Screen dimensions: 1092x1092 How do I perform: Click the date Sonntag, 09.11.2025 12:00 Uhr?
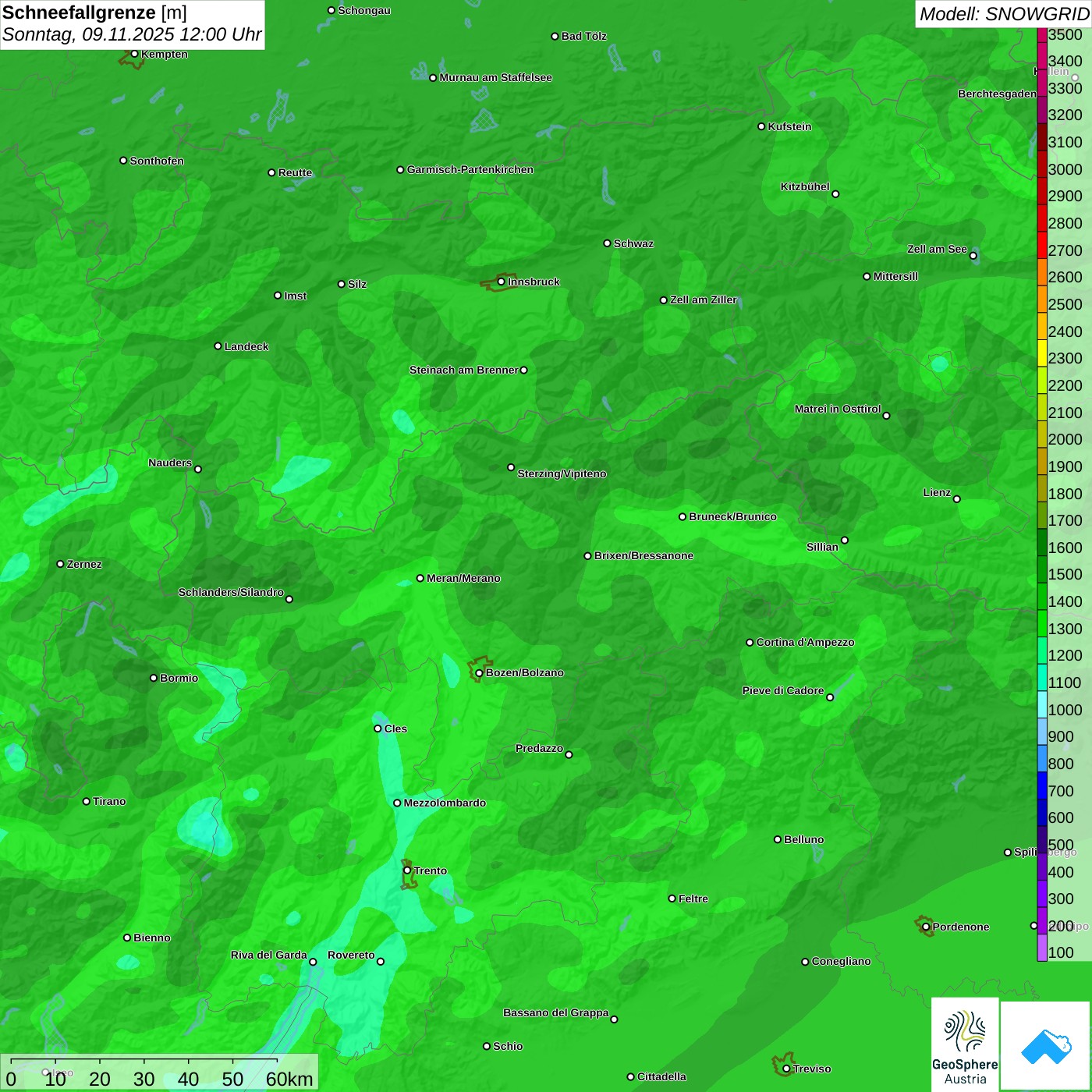tap(132, 35)
